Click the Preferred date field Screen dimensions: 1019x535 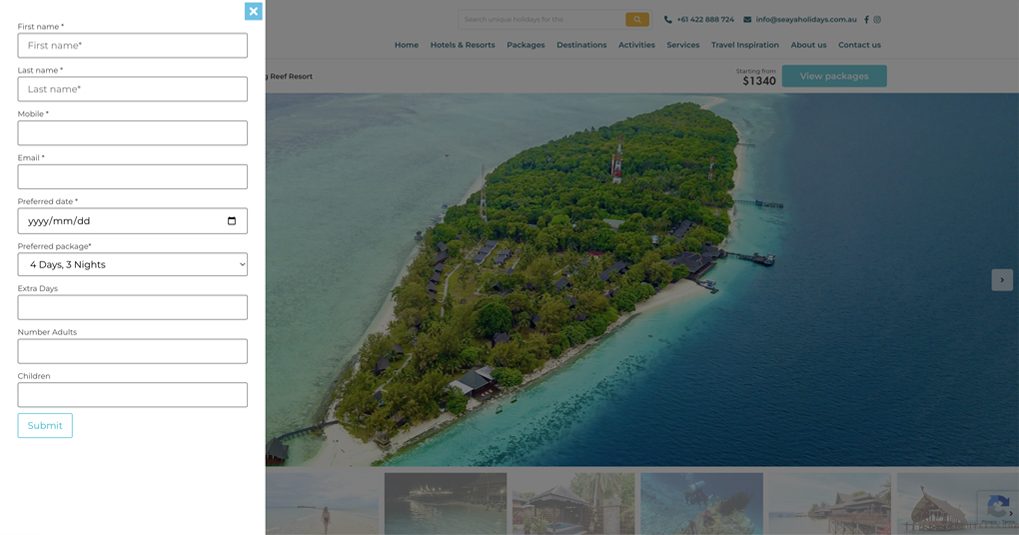point(133,221)
